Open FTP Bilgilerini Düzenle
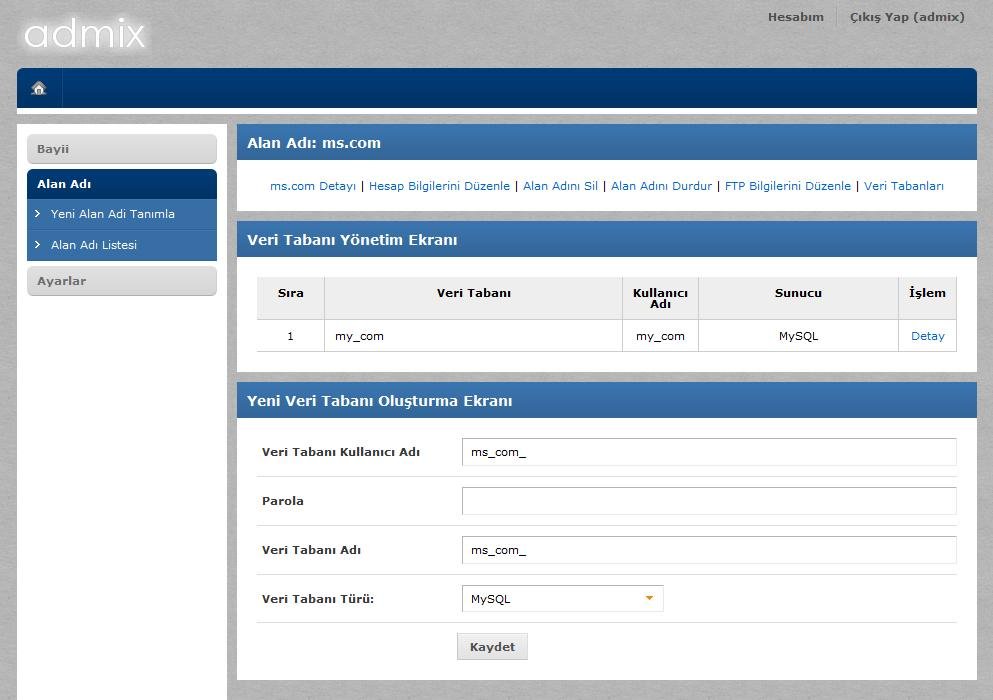 pos(787,186)
